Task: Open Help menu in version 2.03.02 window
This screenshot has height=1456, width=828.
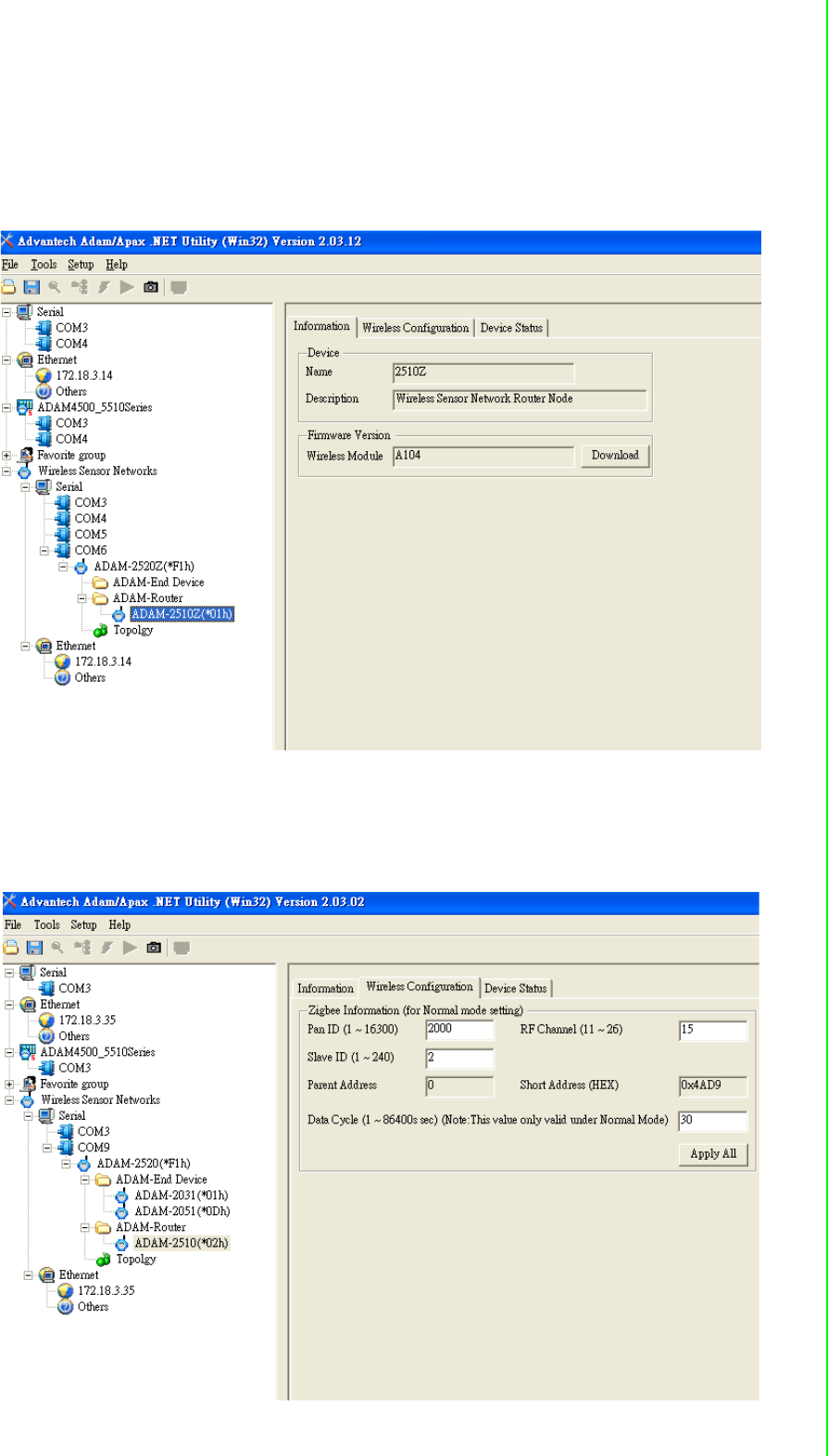Action: tap(119, 924)
